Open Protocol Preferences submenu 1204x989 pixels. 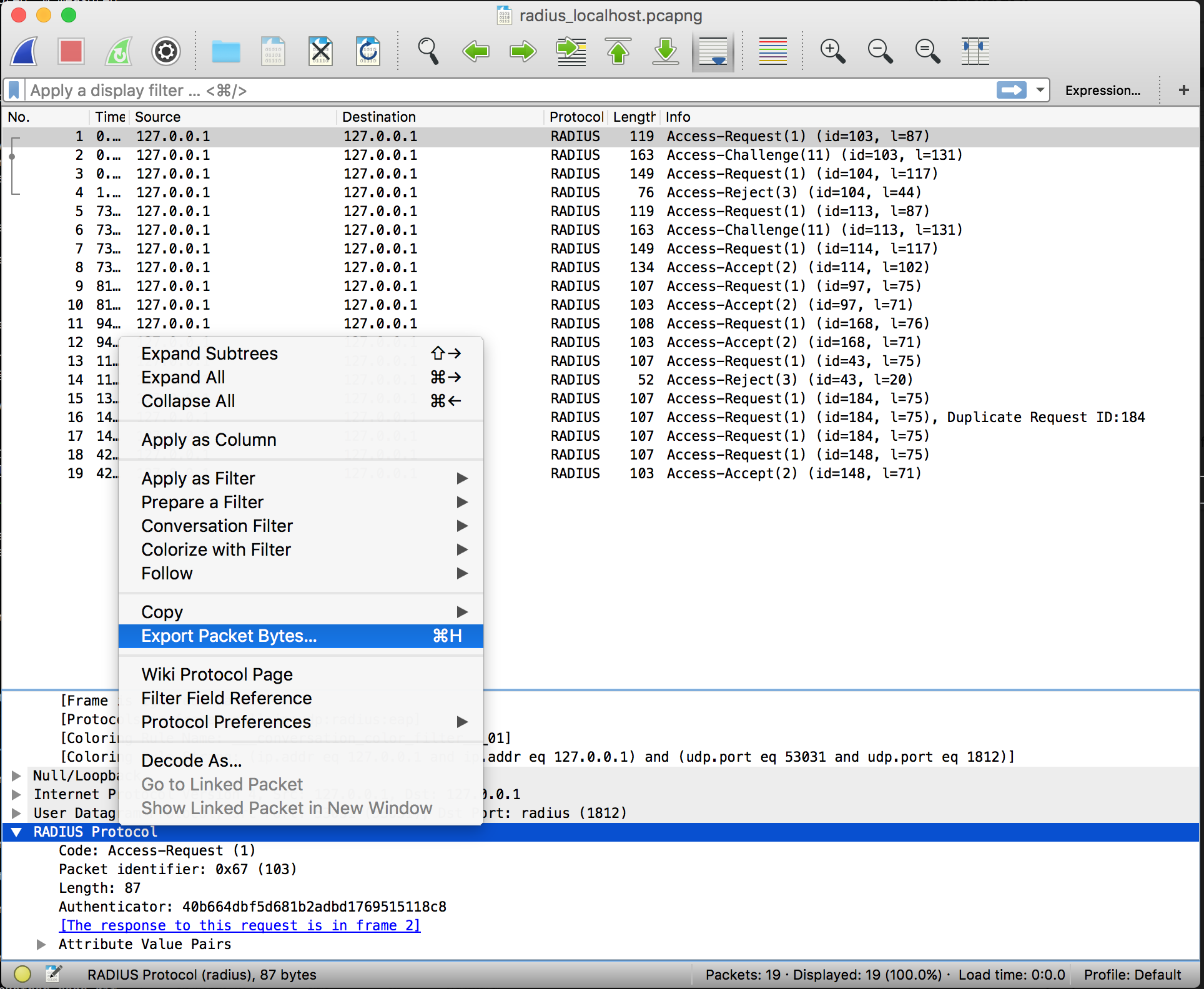301,722
